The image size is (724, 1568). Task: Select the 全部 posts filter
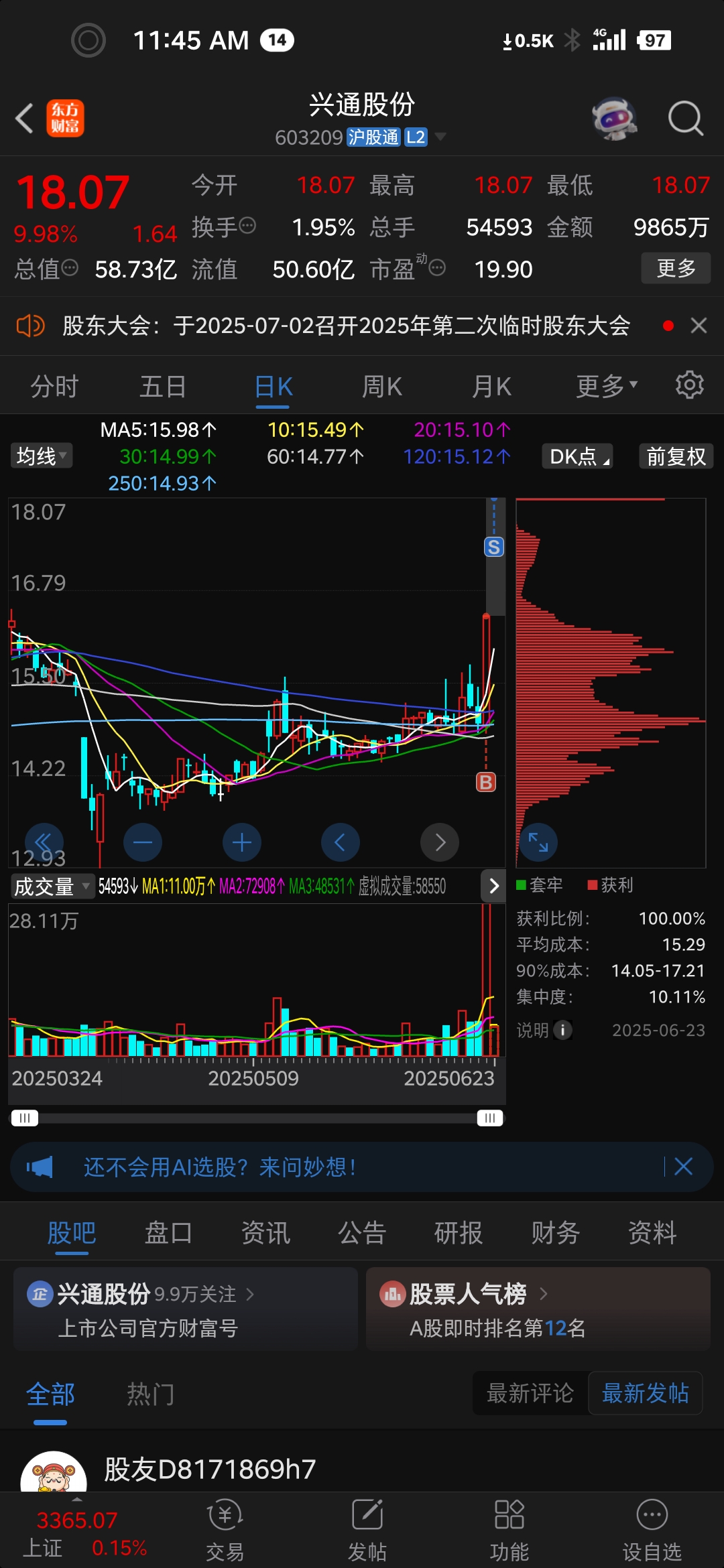[x=50, y=1394]
